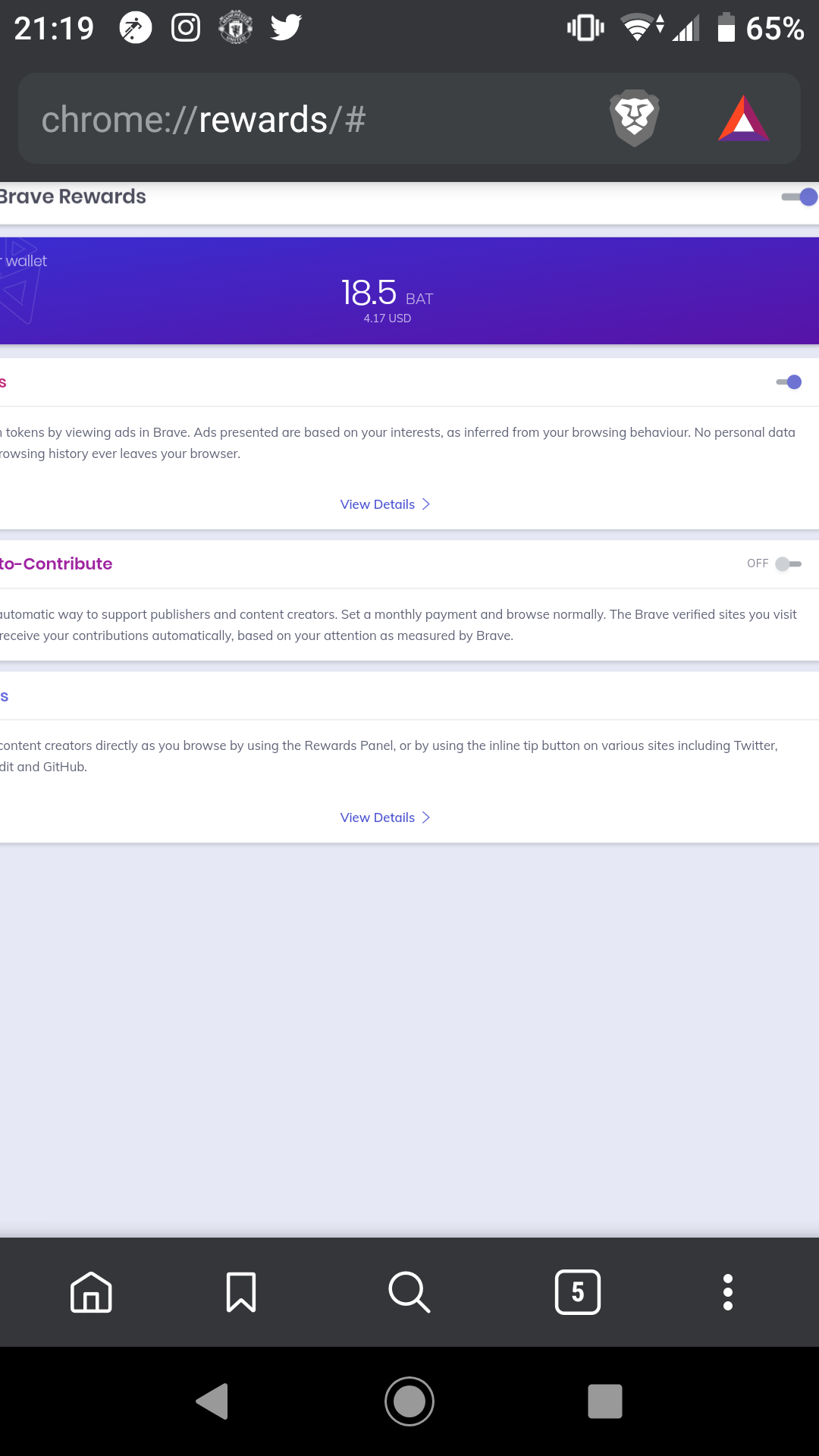
Task: Tap the running-figure notification icon
Action: pyautogui.click(x=136, y=28)
